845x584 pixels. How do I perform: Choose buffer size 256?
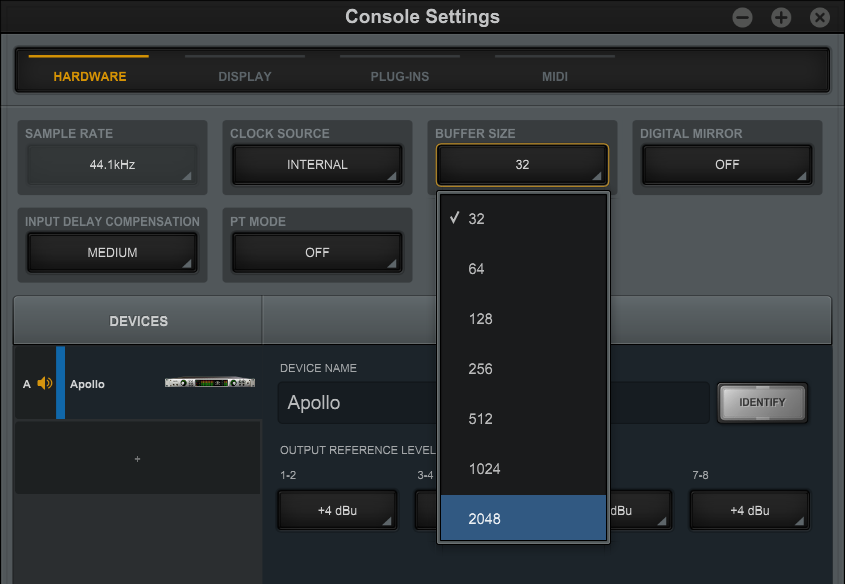click(x=523, y=369)
